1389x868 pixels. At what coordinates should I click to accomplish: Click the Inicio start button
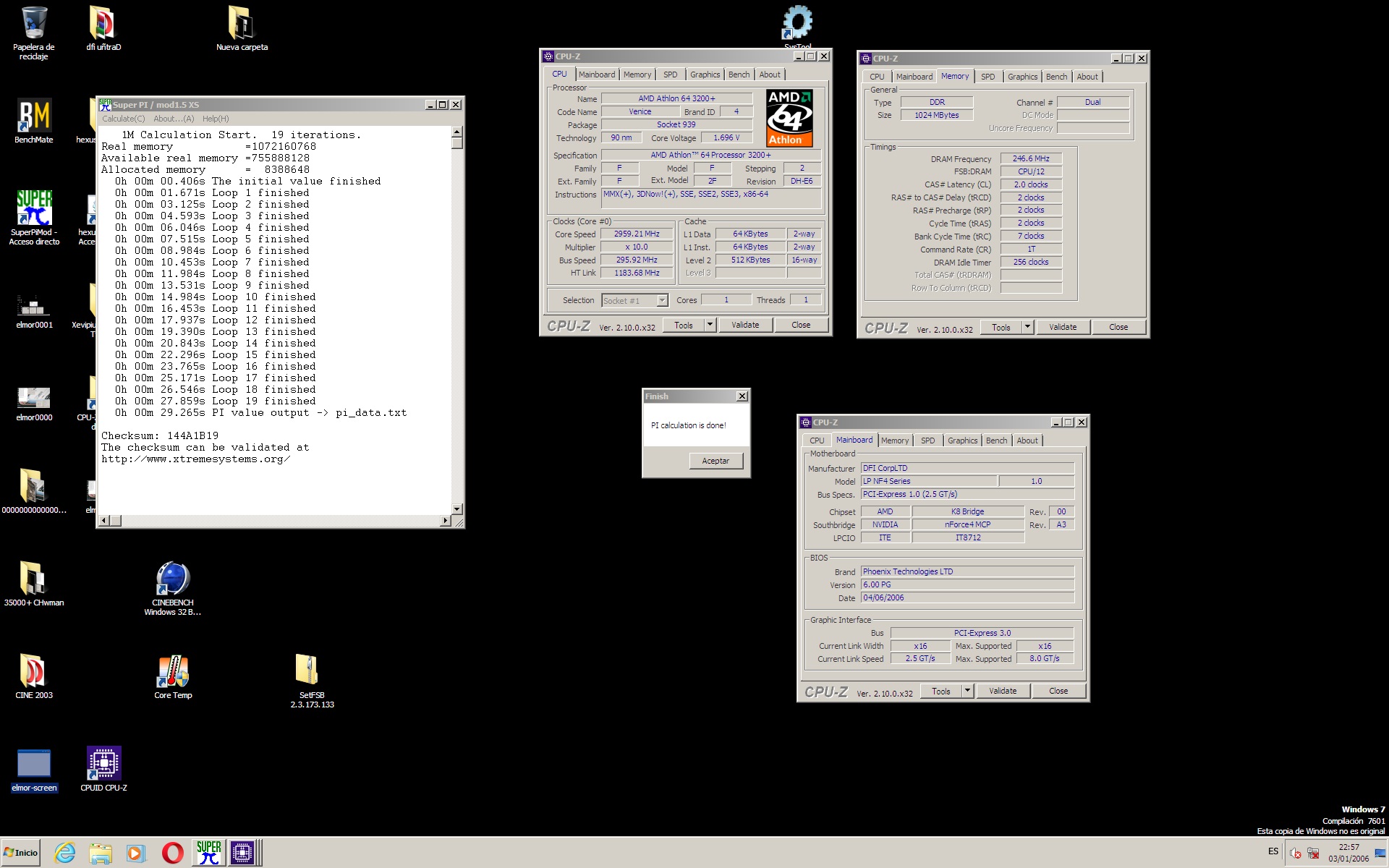click(x=21, y=853)
